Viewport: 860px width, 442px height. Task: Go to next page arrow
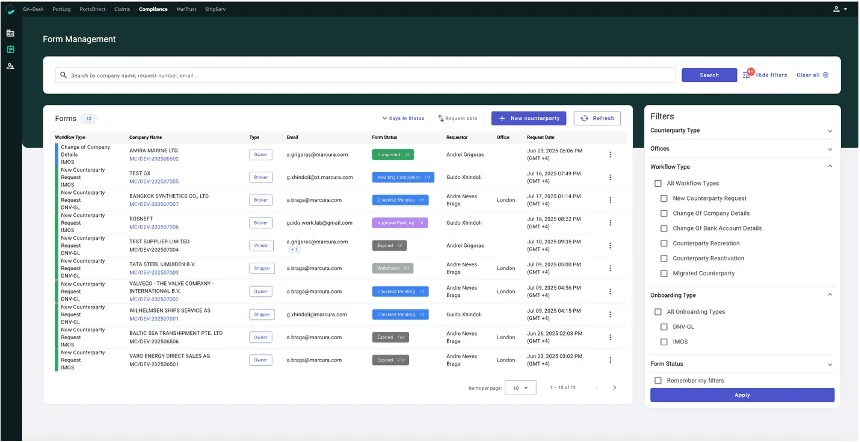614,388
